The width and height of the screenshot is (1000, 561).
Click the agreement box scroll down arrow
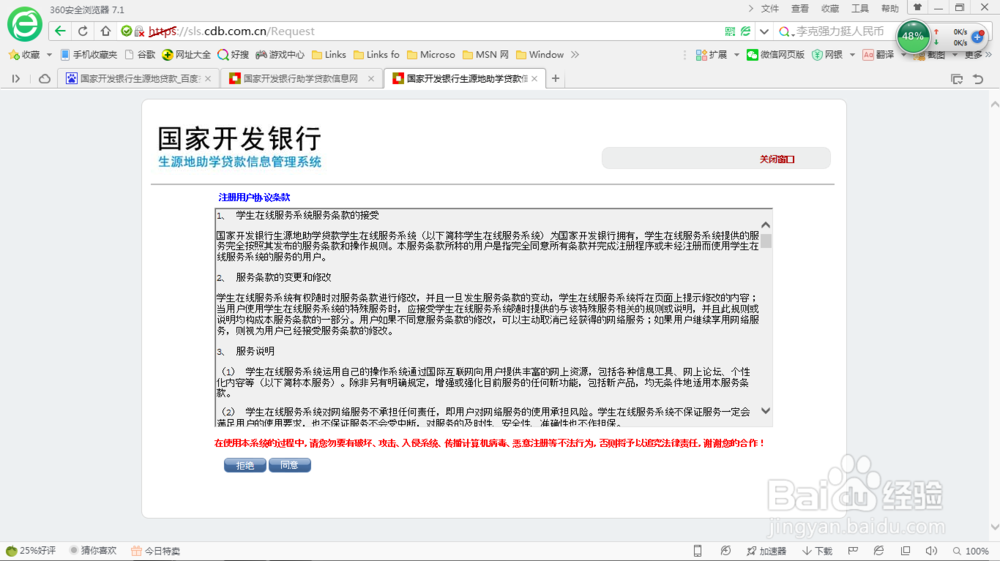766,411
